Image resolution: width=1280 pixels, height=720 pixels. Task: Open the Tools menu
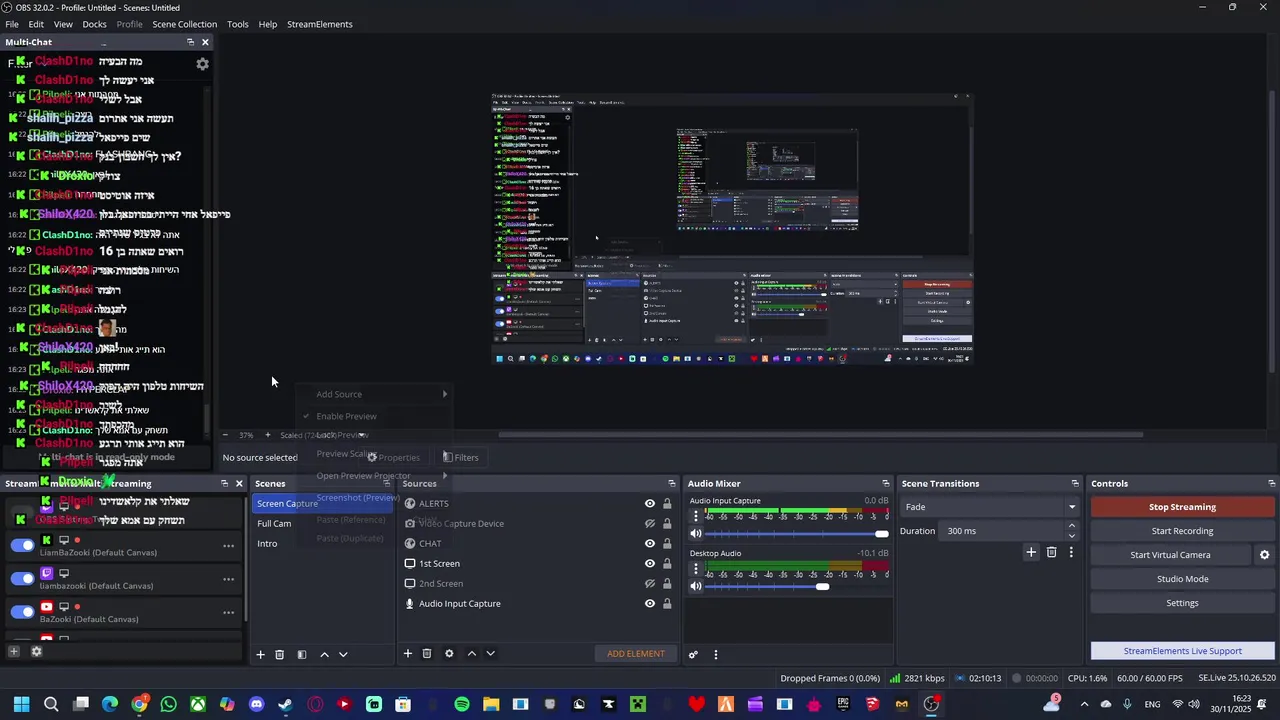[x=238, y=24]
